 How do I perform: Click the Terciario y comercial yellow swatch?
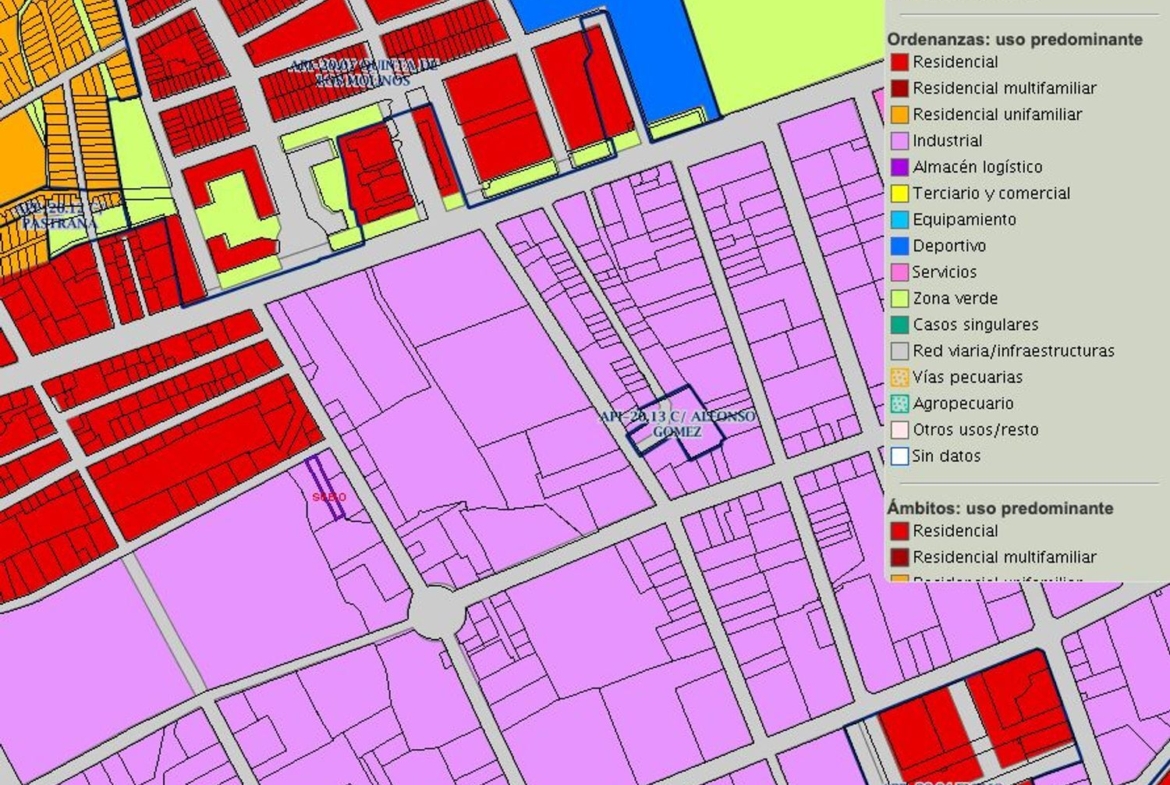pyautogui.click(x=899, y=194)
